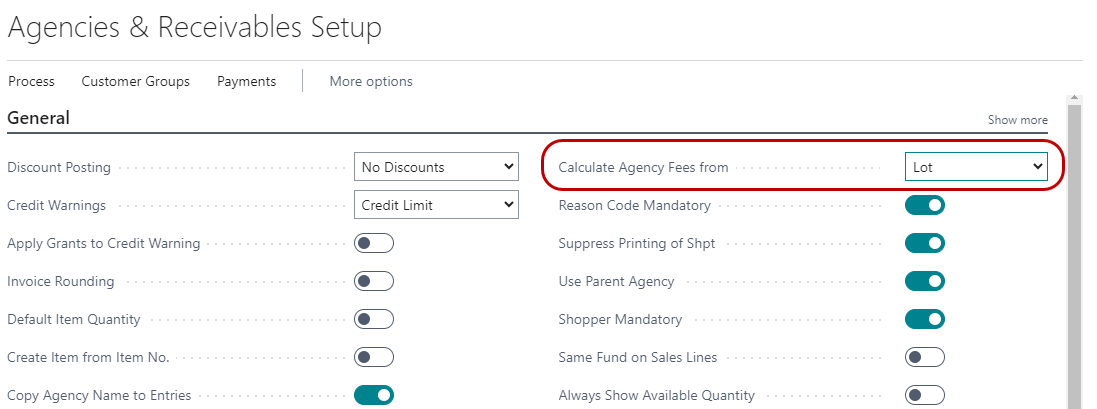Disable the Shopper Mandatory toggle
This screenshot has height=409, width=1097.
(x=925, y=319)
